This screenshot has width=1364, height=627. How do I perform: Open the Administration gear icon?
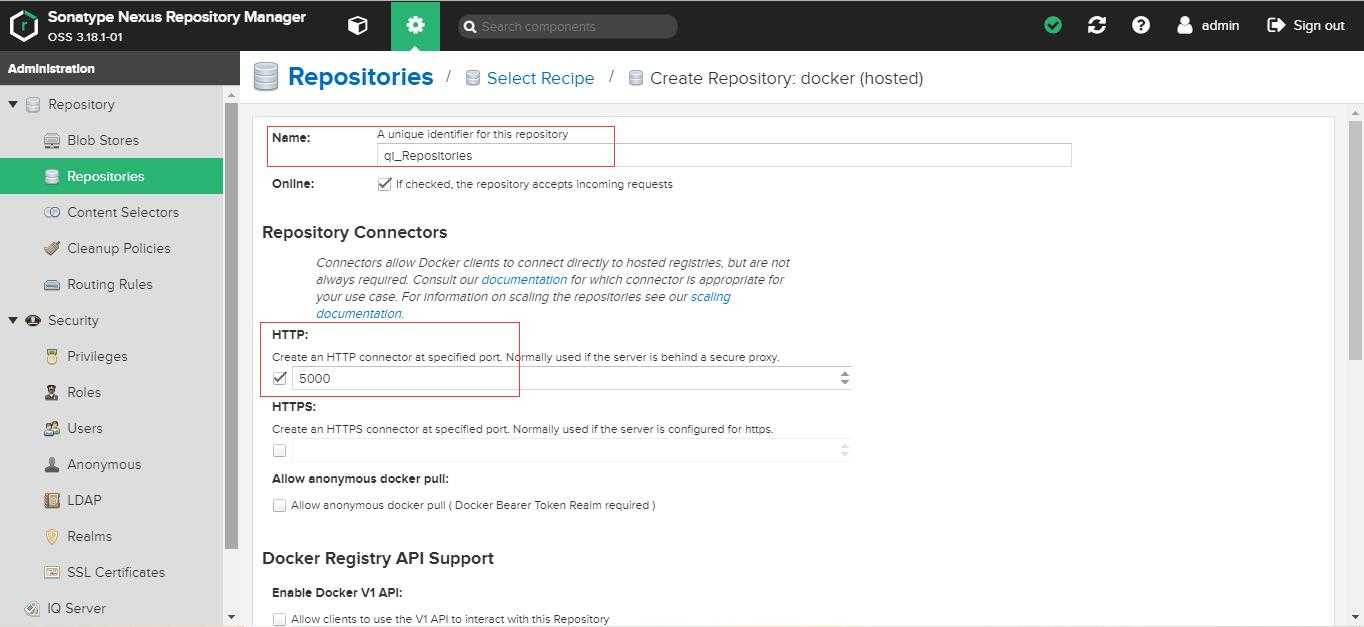[415, 26]
